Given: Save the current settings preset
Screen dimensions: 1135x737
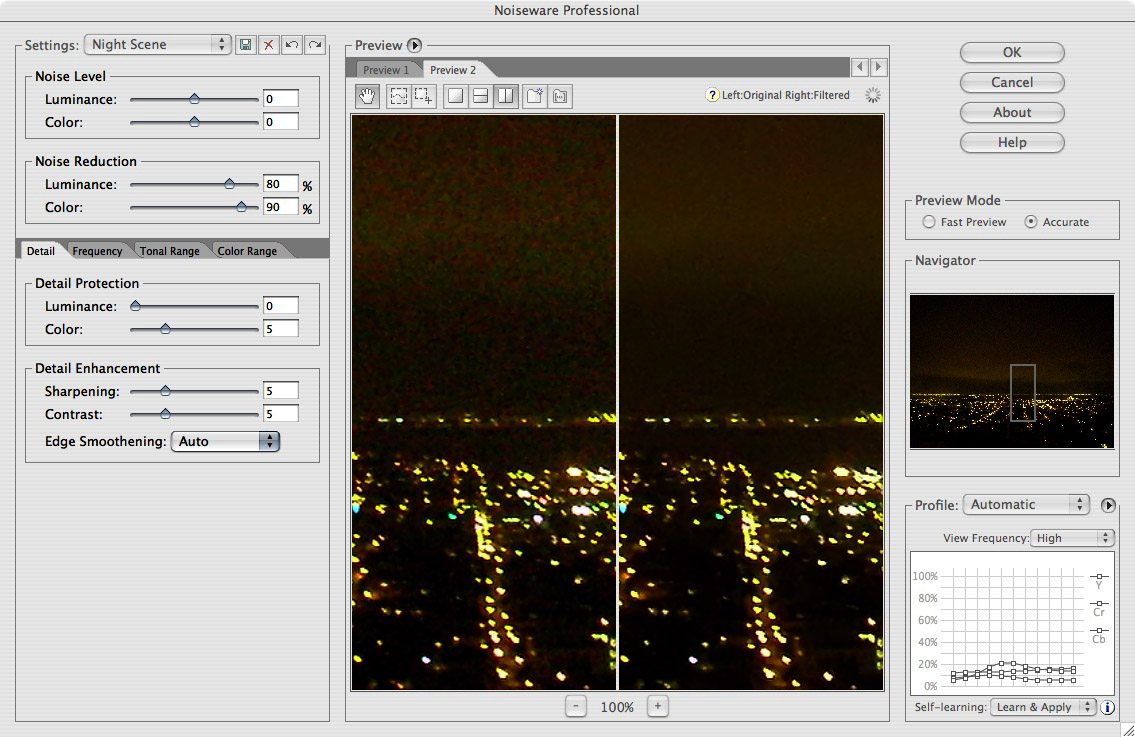Looking at the screenshot, I should click(x=246, y=45).
